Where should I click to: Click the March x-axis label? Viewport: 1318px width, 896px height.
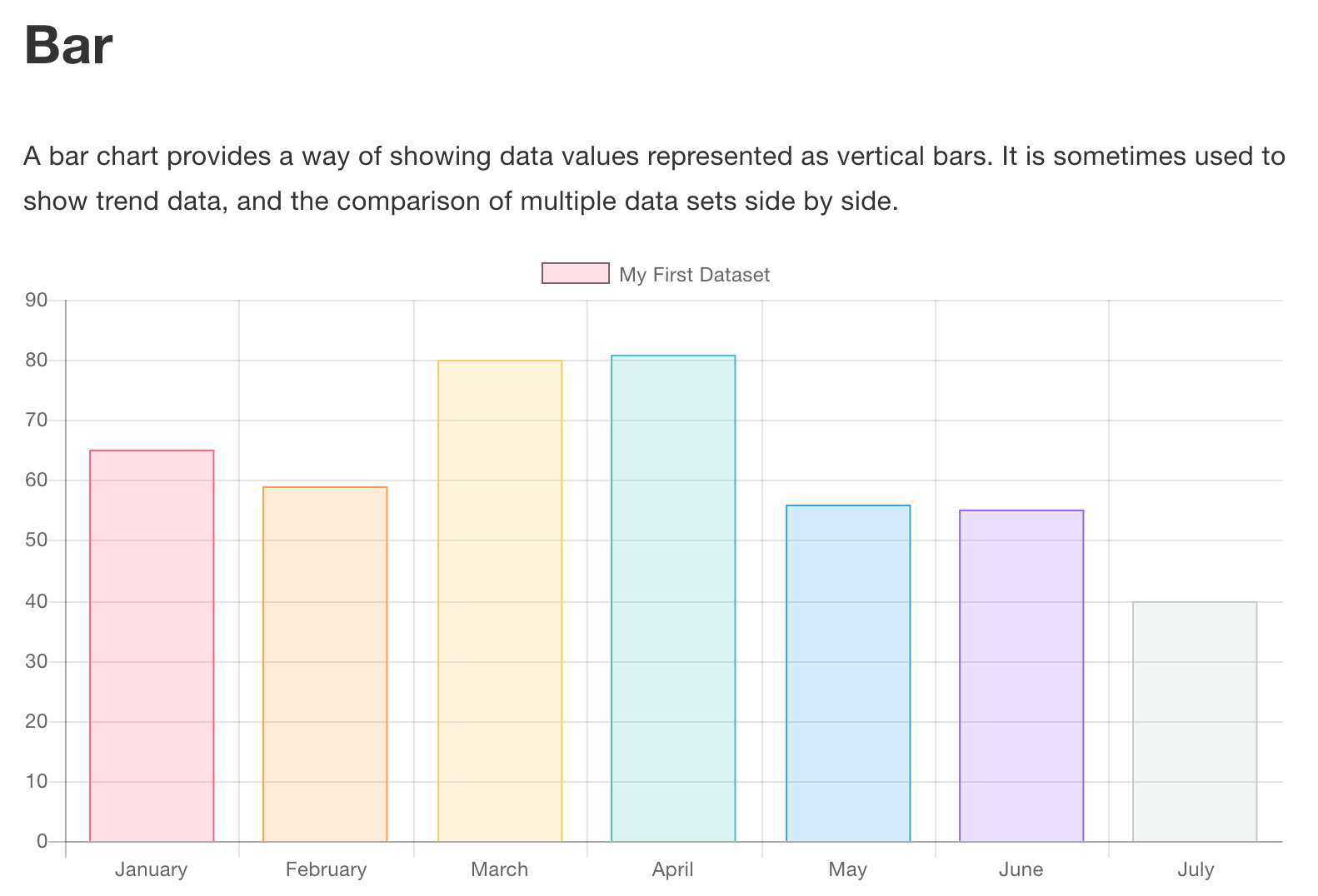point(499,869)
